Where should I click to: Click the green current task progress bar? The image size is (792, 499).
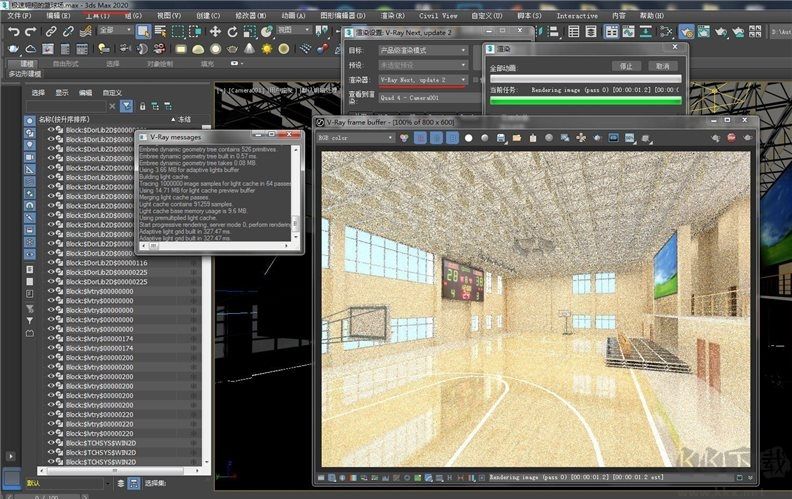pyautogui.click(x=585, y=99)
